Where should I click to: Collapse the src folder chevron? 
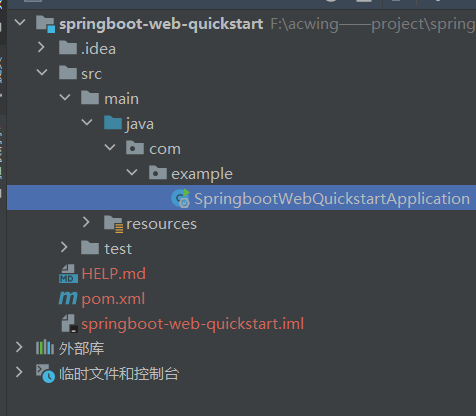(42, 72)
